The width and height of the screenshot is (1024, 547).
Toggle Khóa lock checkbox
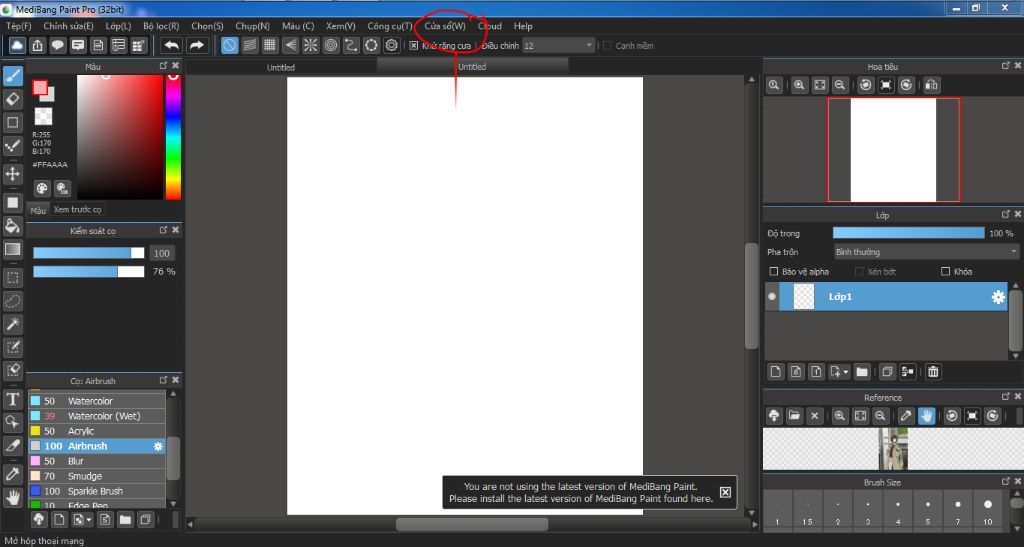click(945, 272)
